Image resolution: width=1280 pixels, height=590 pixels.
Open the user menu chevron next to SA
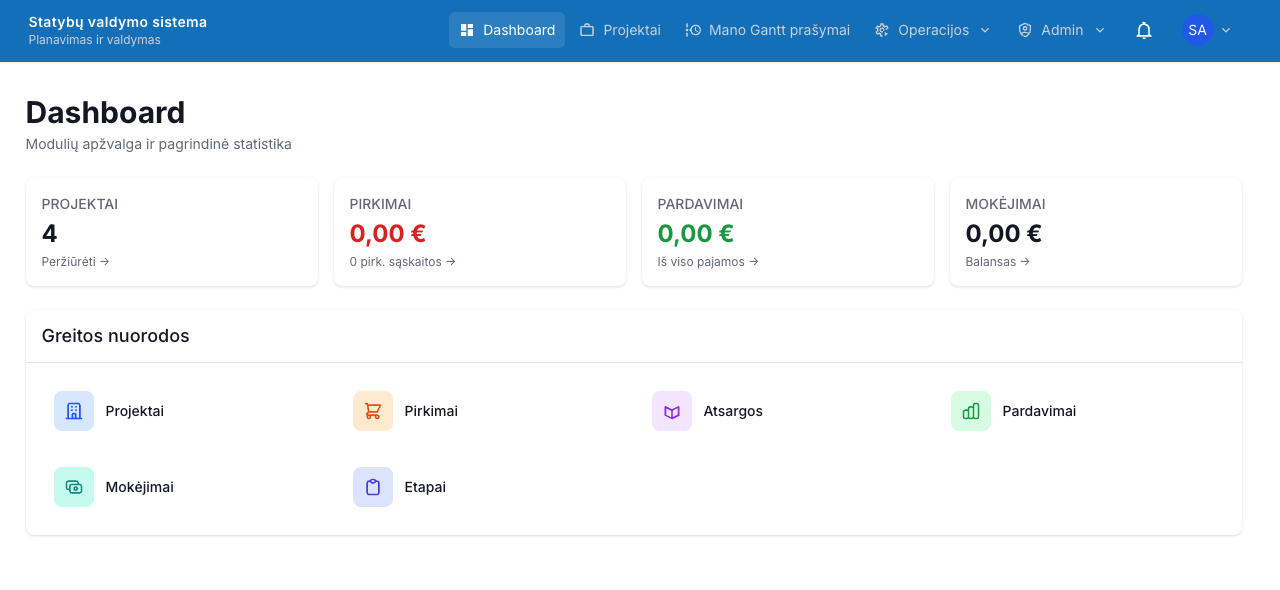point(1226,30)
